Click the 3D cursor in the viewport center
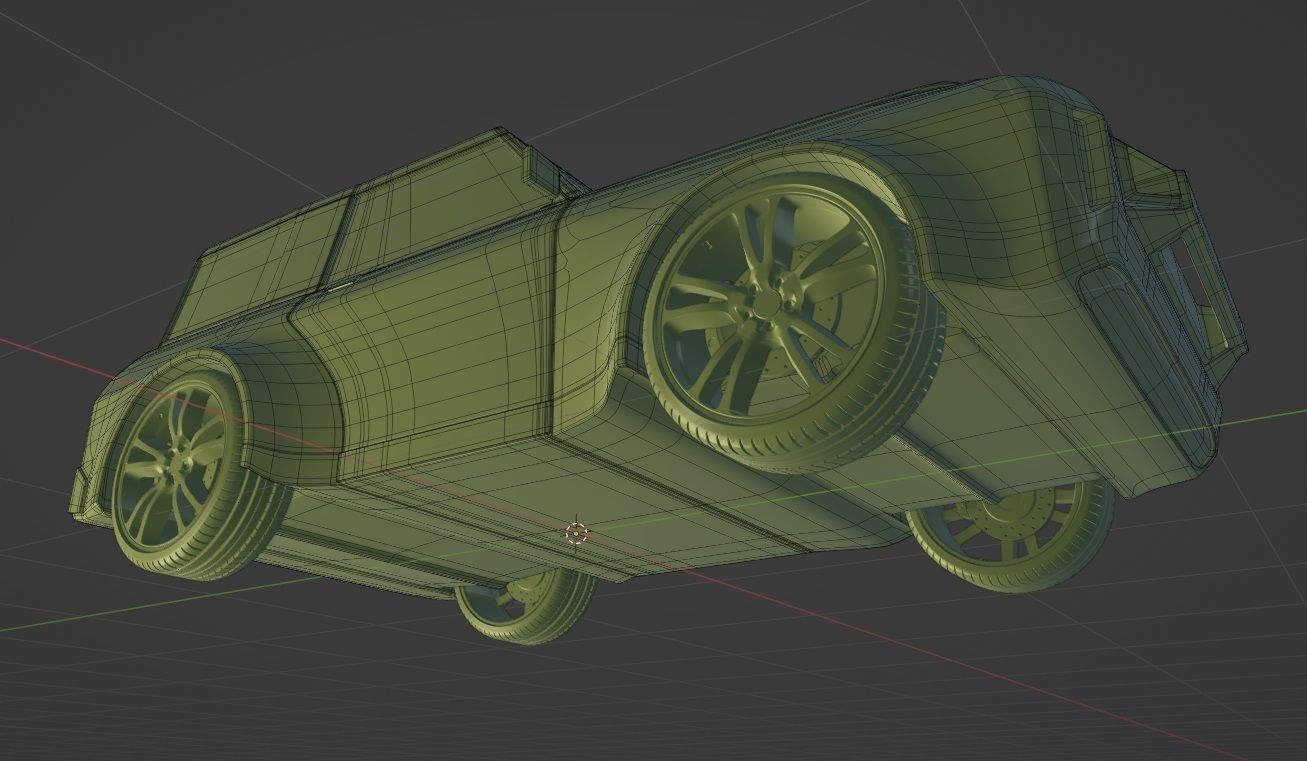 (x=575, y=534)
